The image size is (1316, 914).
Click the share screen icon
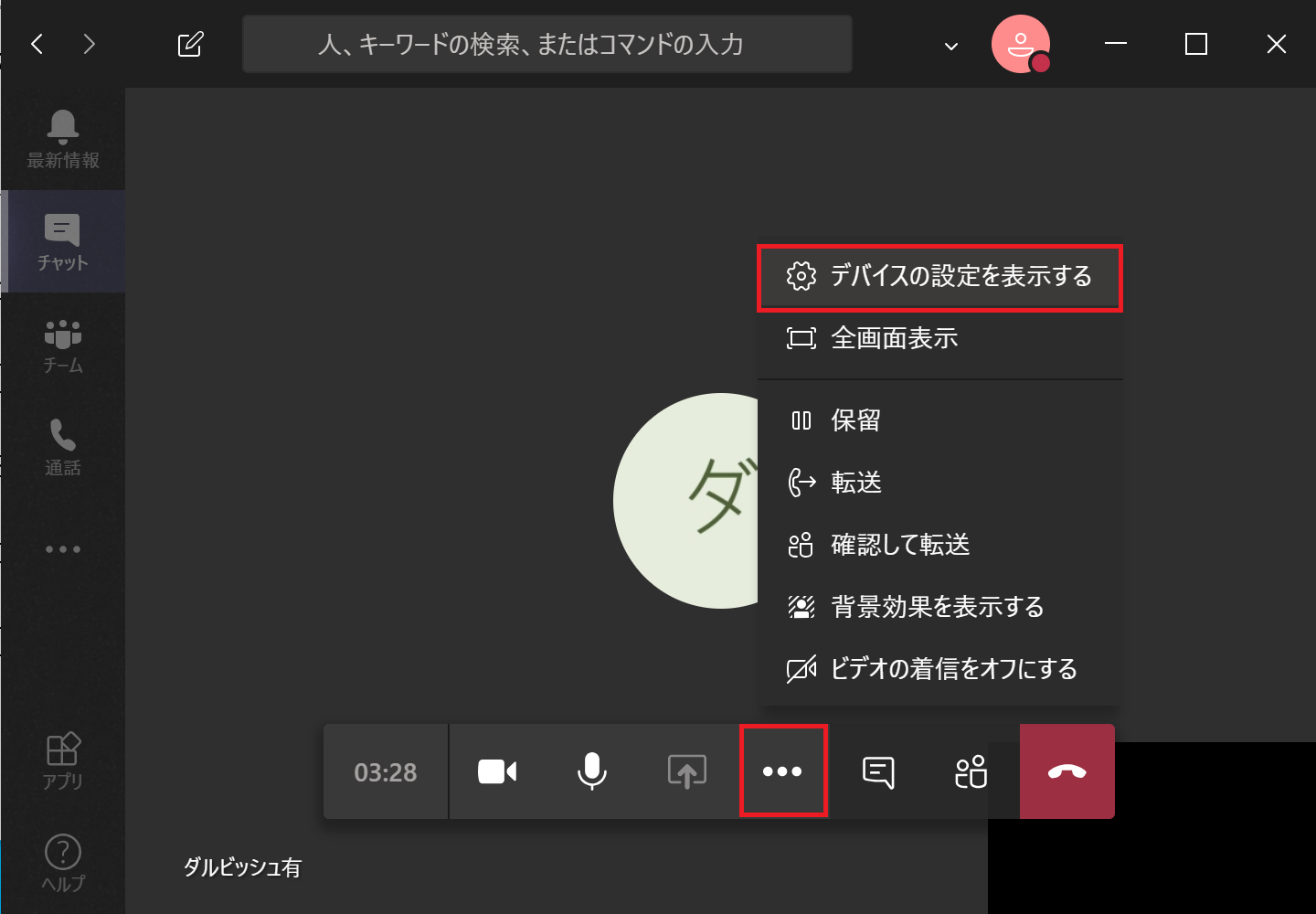pyautogui.click(x=687, y=771)
